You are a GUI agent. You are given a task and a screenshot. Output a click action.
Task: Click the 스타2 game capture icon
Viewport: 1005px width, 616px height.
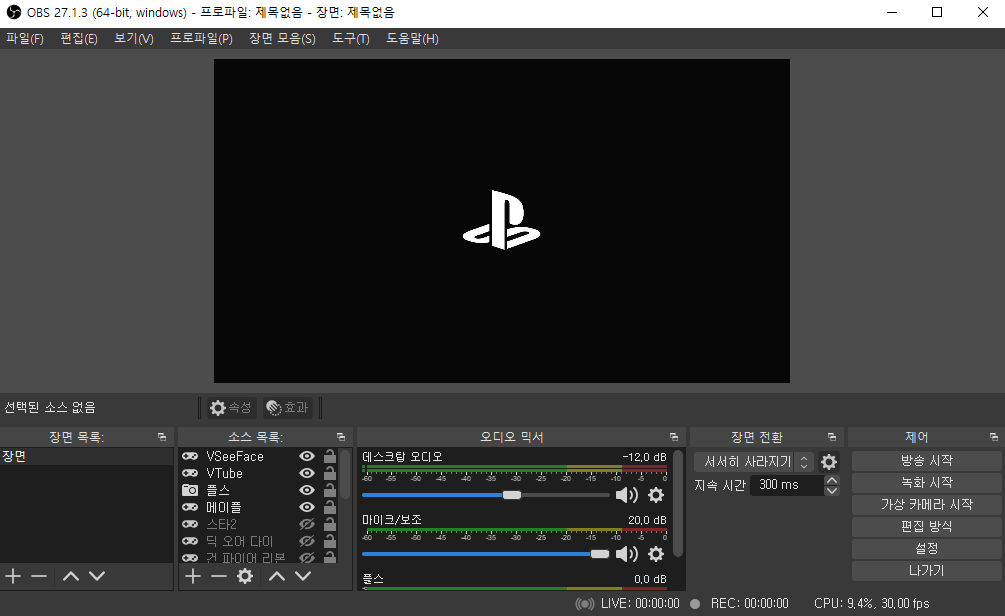click(190, 524)
